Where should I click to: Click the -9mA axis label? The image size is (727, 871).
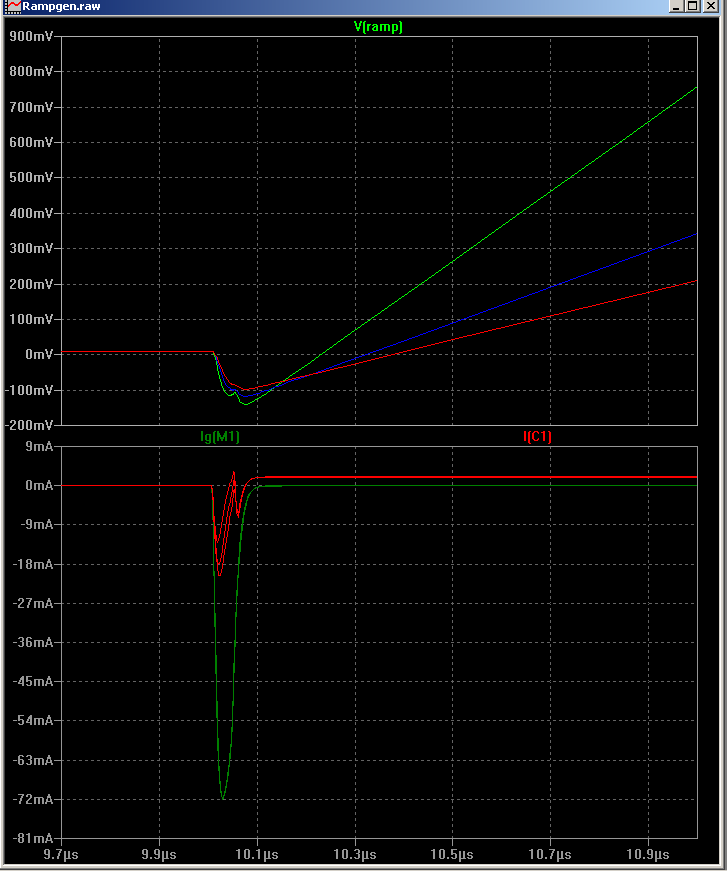click(37, 524)
